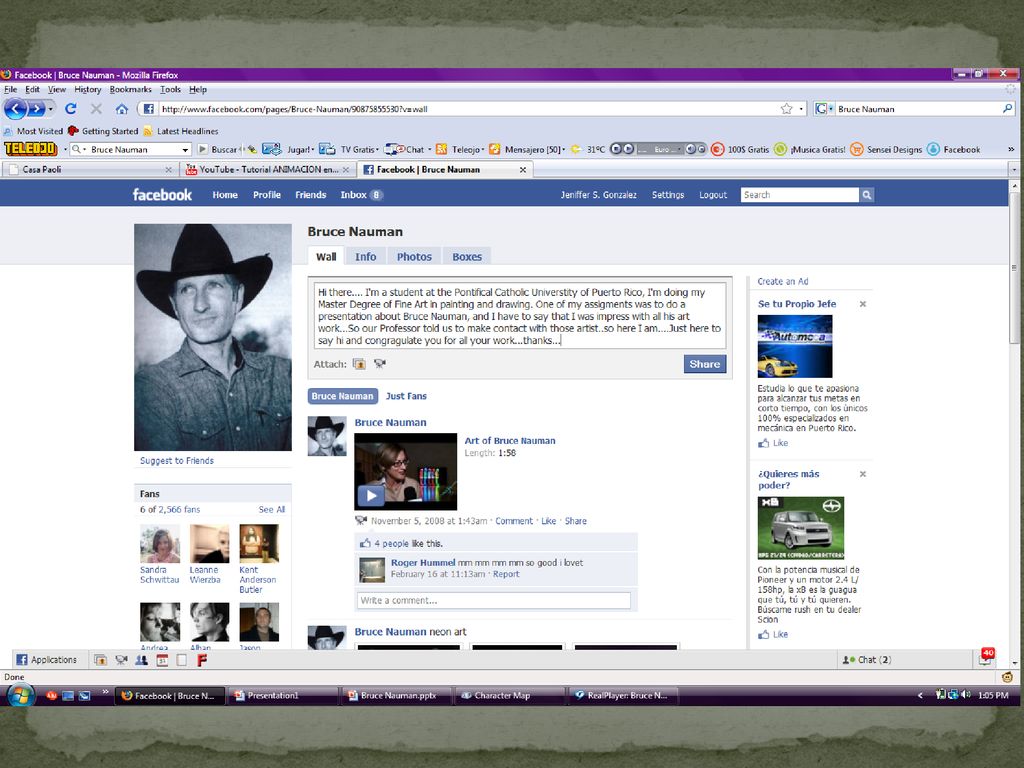Switch to the Casa Paoli browser tab
Image resolution: width=1024 pixels, height=768 pixels.
[x=90, y=170]
